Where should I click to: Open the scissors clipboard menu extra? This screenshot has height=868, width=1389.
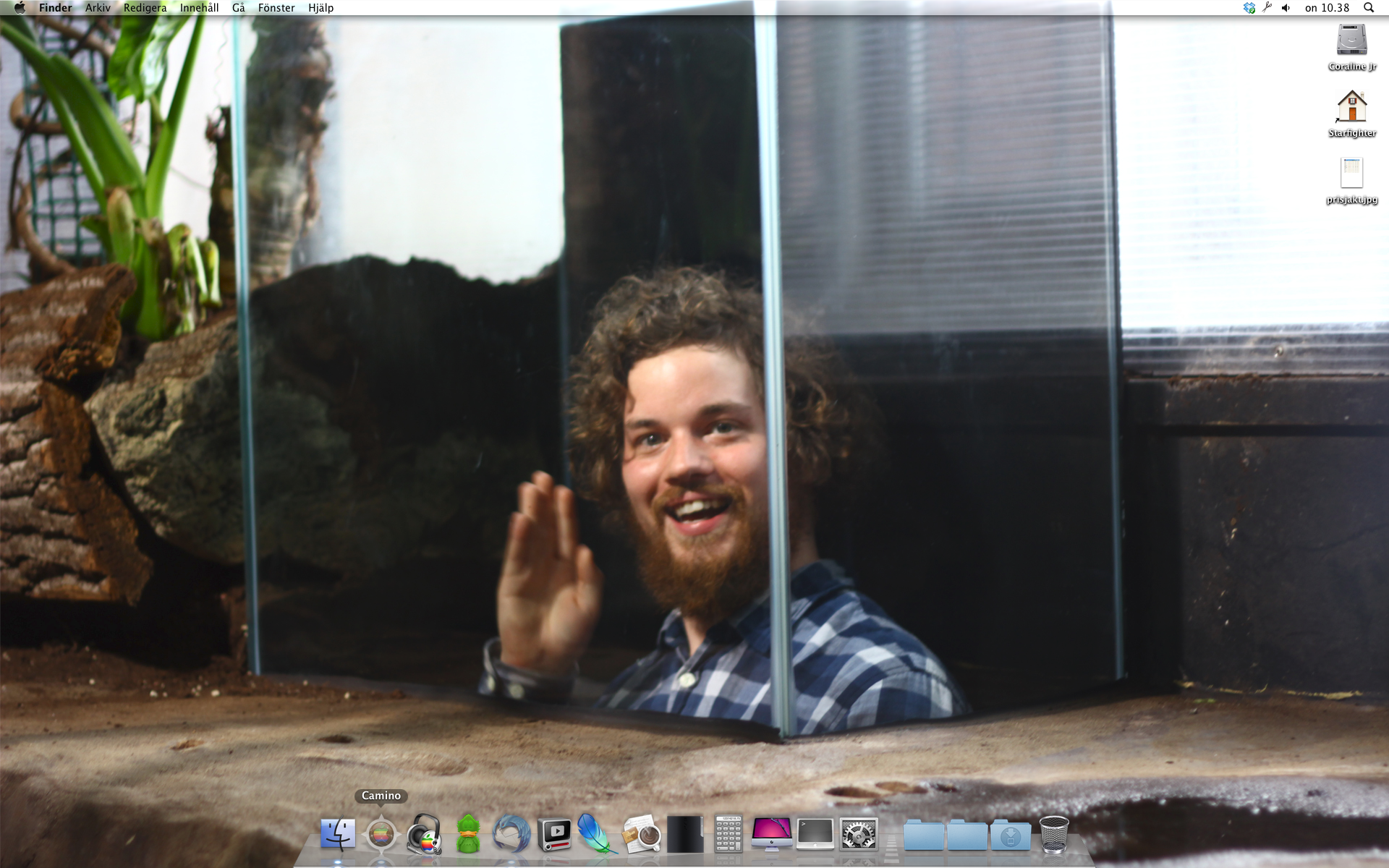click(1267, 8)
